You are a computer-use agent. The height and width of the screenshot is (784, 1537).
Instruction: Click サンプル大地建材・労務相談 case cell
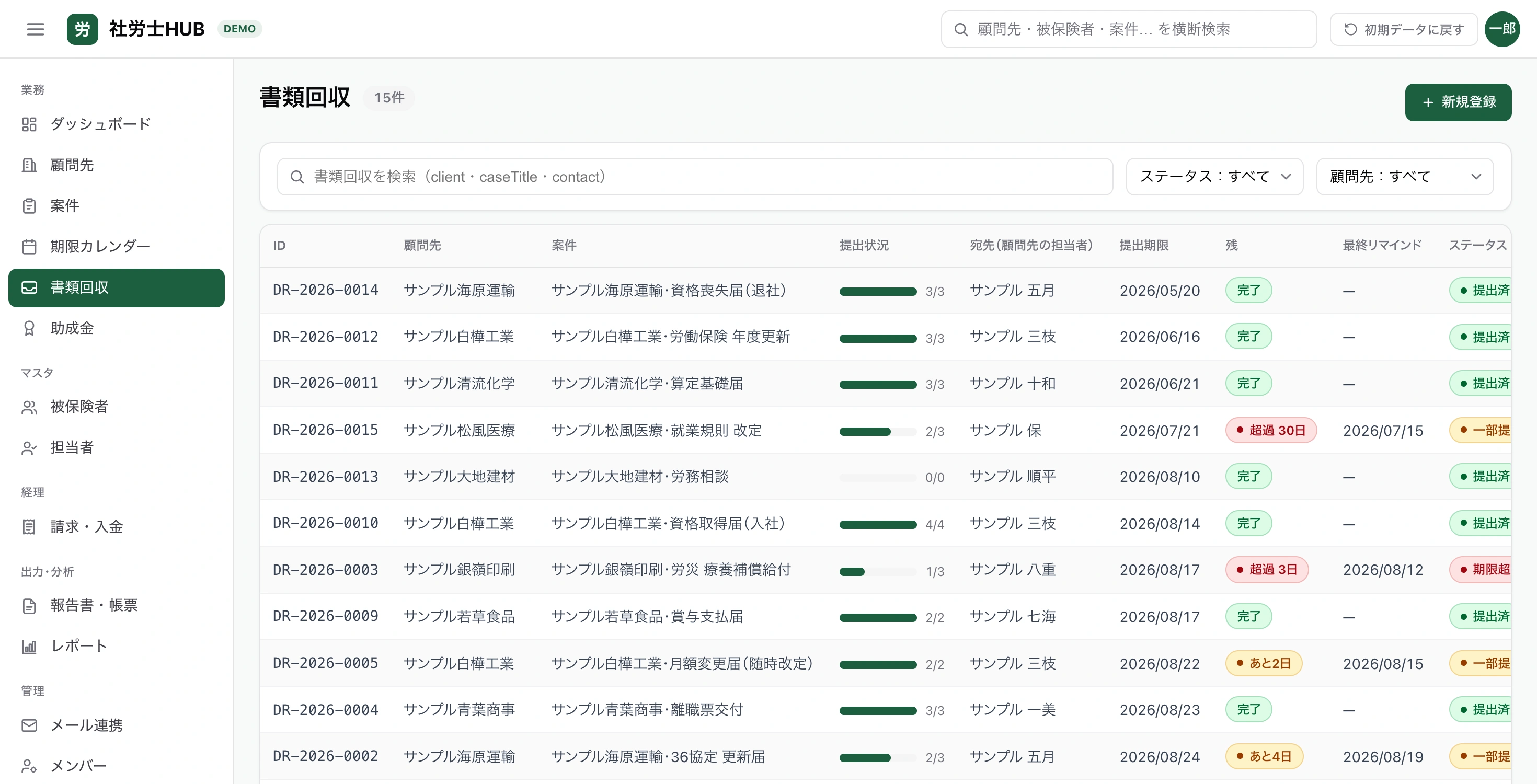click(639, 477)
